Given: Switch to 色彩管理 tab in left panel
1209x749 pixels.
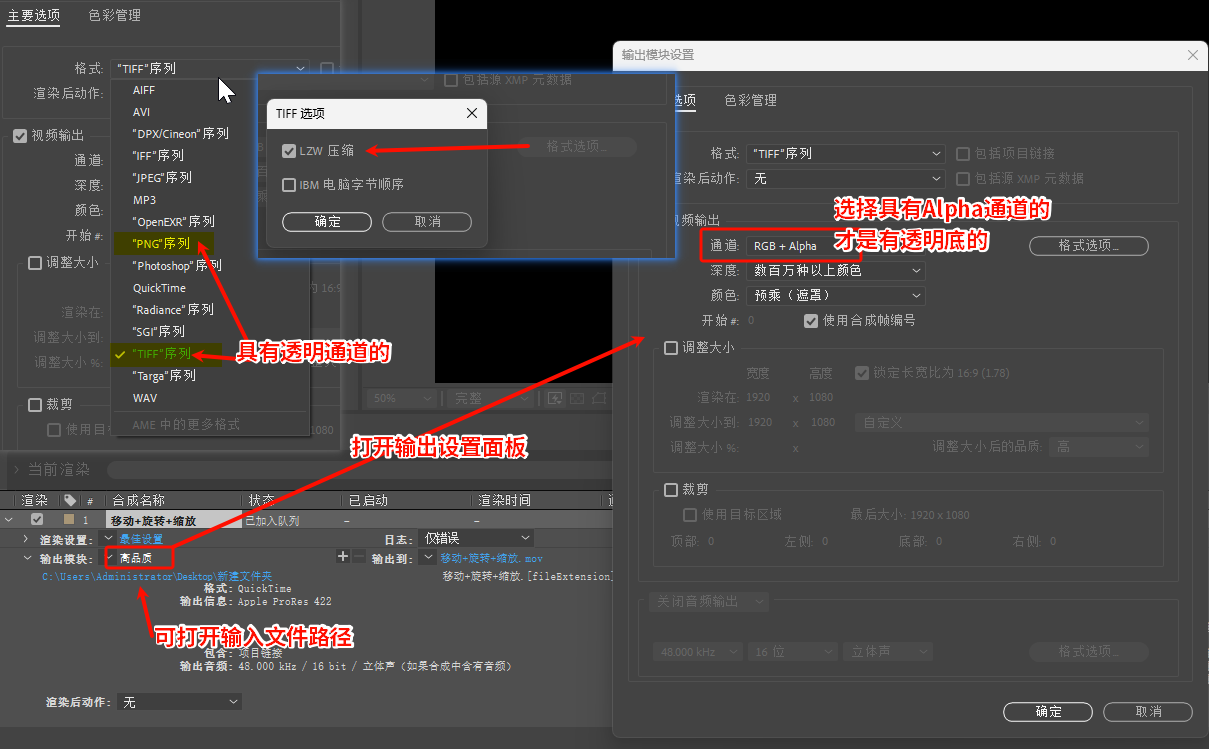Looking at the screenshot, I should pyautogui.click(x=114, y=15).
